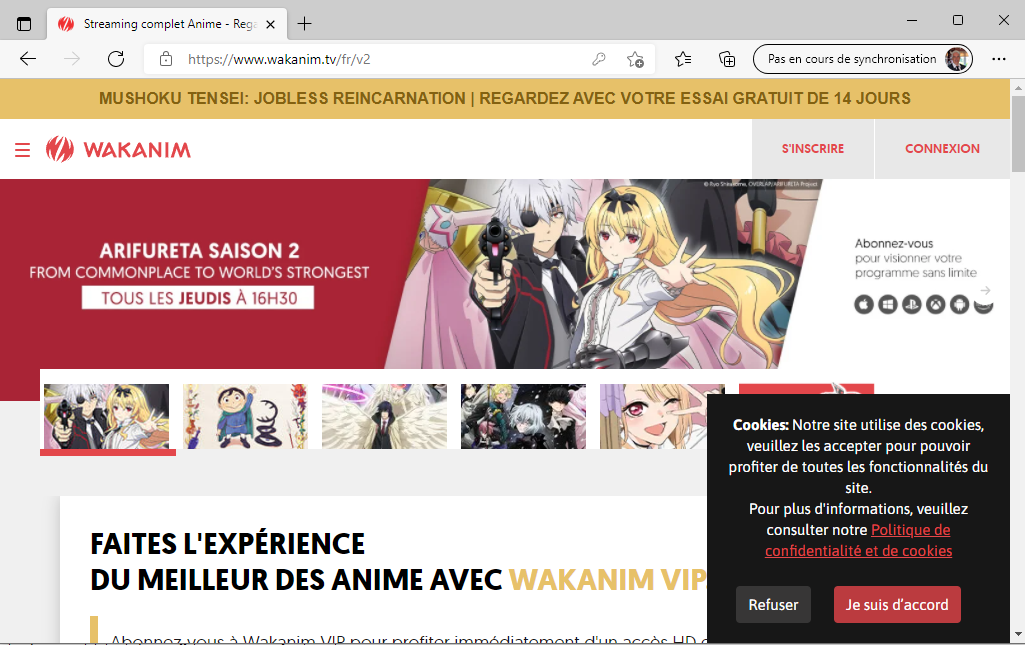Click the WAKANIM VIP heading text
Screen dimensions: 1025x645
coord(608,580)
